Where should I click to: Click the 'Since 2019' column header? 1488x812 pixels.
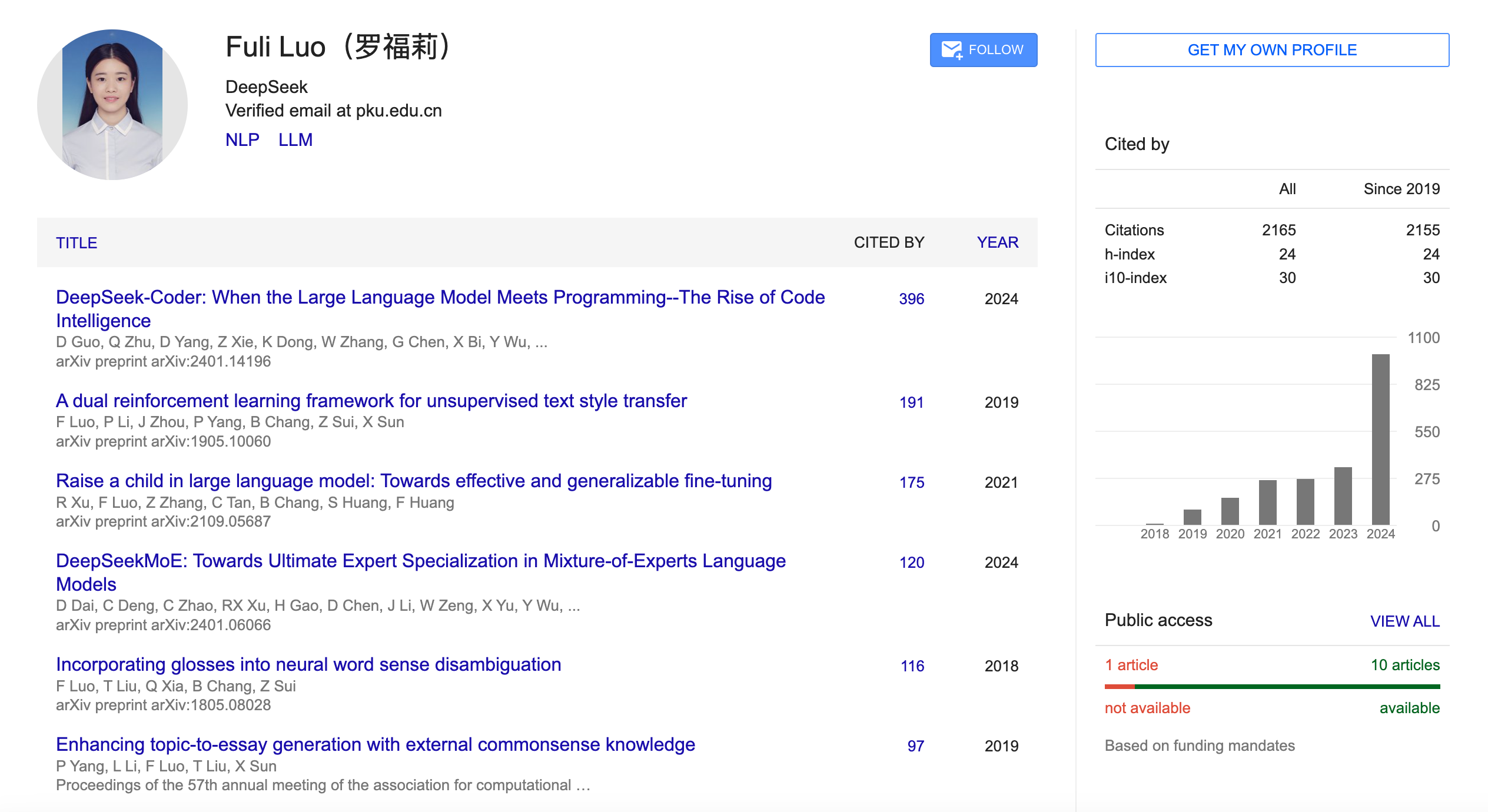pyautogui.click(x=1401, y=189)
